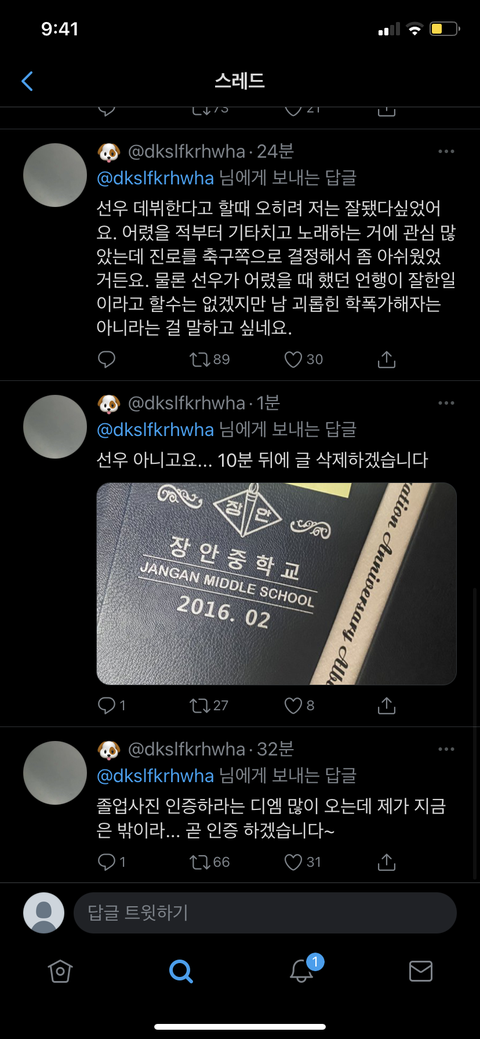Go back using the blue back arrow
Screen dimensions: 480x1039
pyautogui.click(x=27, y=82)
